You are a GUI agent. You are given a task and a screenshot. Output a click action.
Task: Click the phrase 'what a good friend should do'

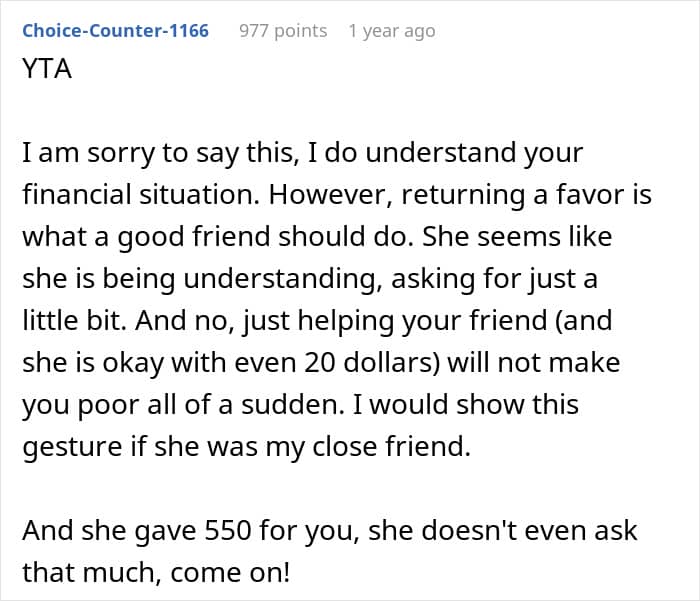point(217,237)
